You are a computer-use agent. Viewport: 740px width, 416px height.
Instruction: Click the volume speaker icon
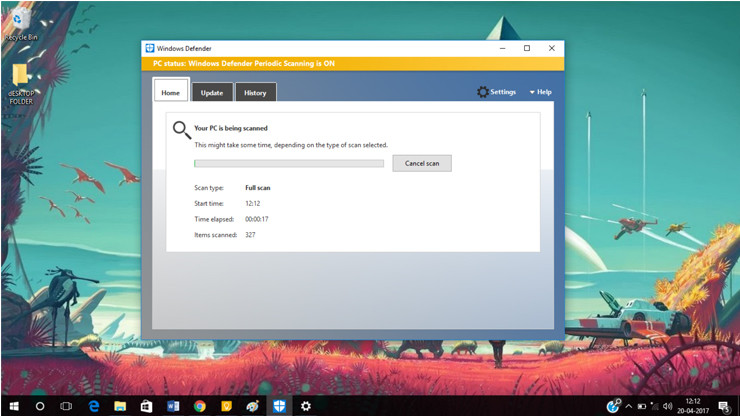tap(667, 406)
